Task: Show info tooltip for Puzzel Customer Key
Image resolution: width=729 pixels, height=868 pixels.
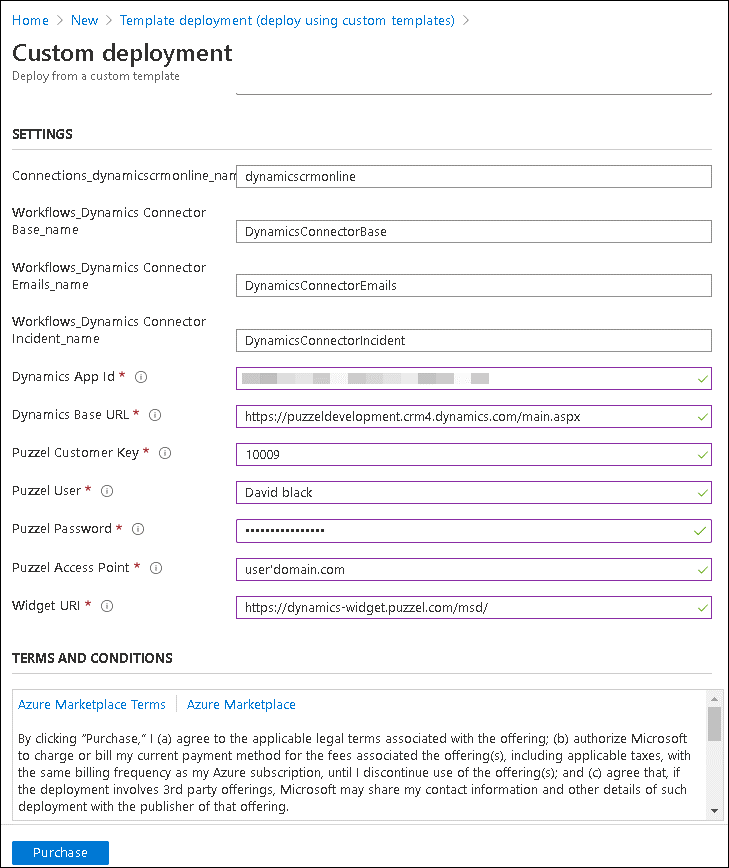Action: [x=166, y=453]
